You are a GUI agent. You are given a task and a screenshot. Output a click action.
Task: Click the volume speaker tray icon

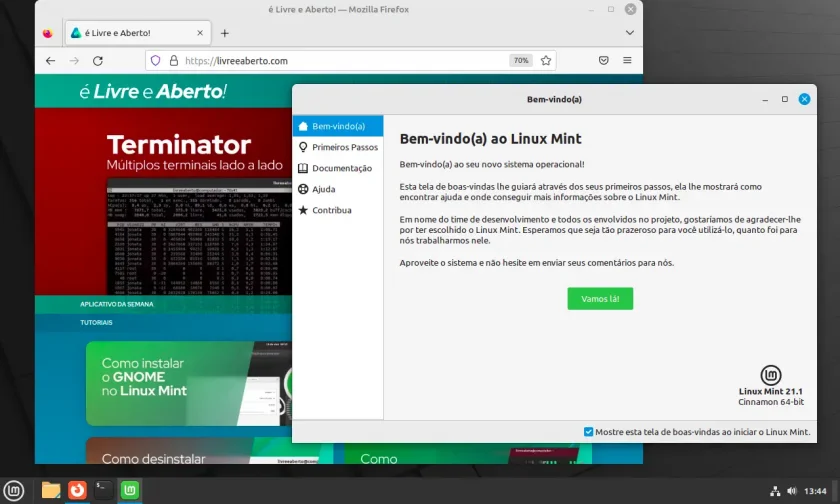coord(792,491)
